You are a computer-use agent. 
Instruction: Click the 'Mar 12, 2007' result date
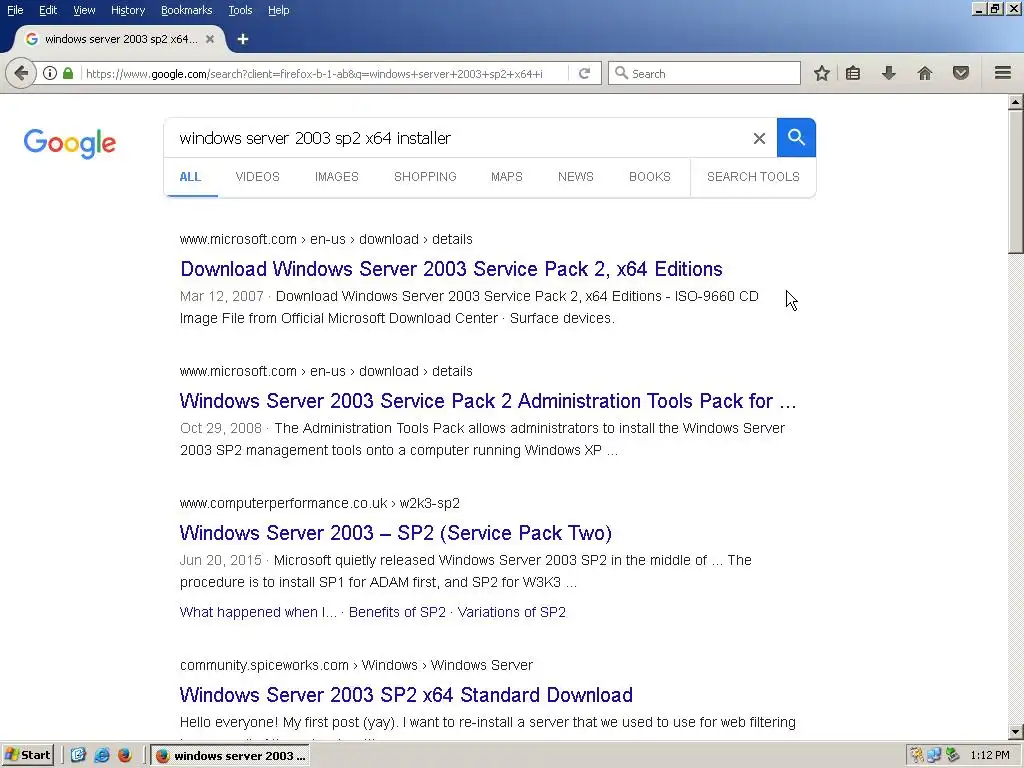[x=221, y=296]
